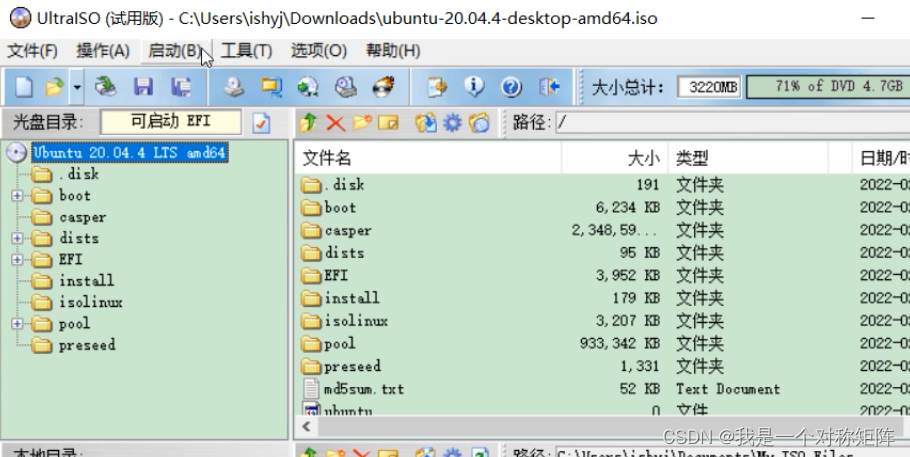This screenshot has width=910, height=457.
Task: Click the Help question mark icon
Action: point(511,87)
